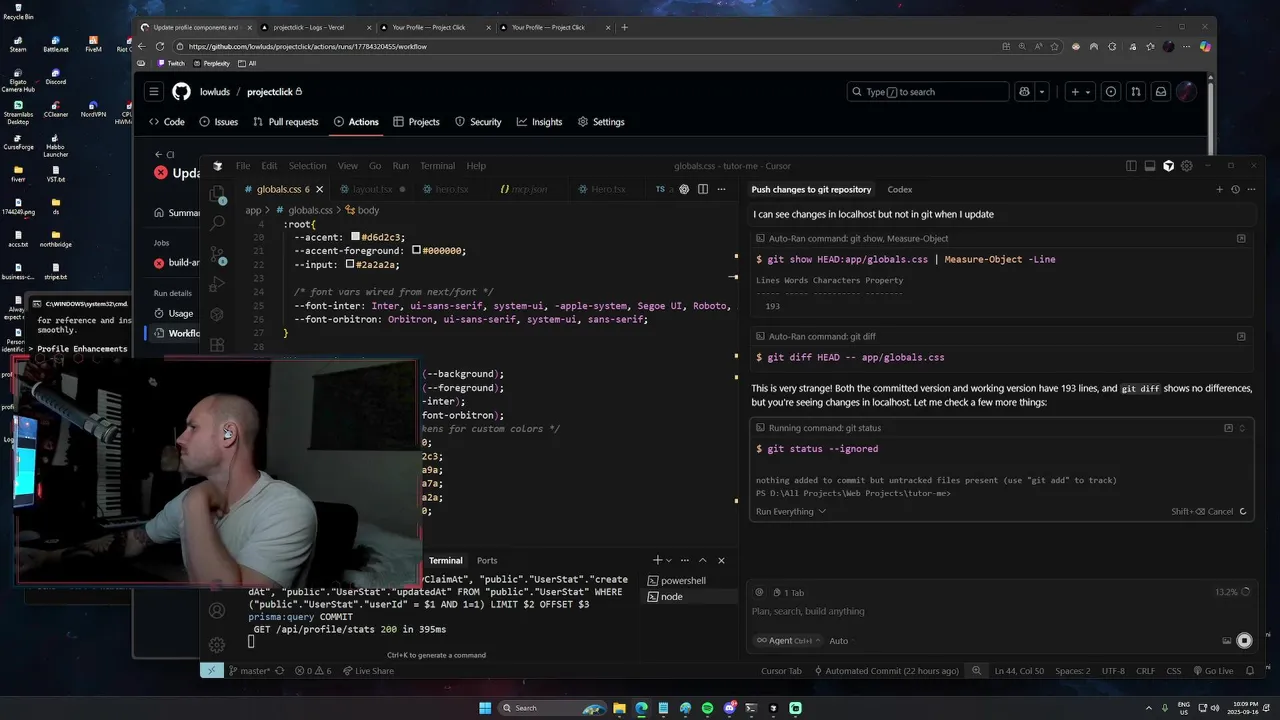The image size is (1280, 720).
Task: Show chat history in Cursor panel
Action: click(x=1235, y=189)
